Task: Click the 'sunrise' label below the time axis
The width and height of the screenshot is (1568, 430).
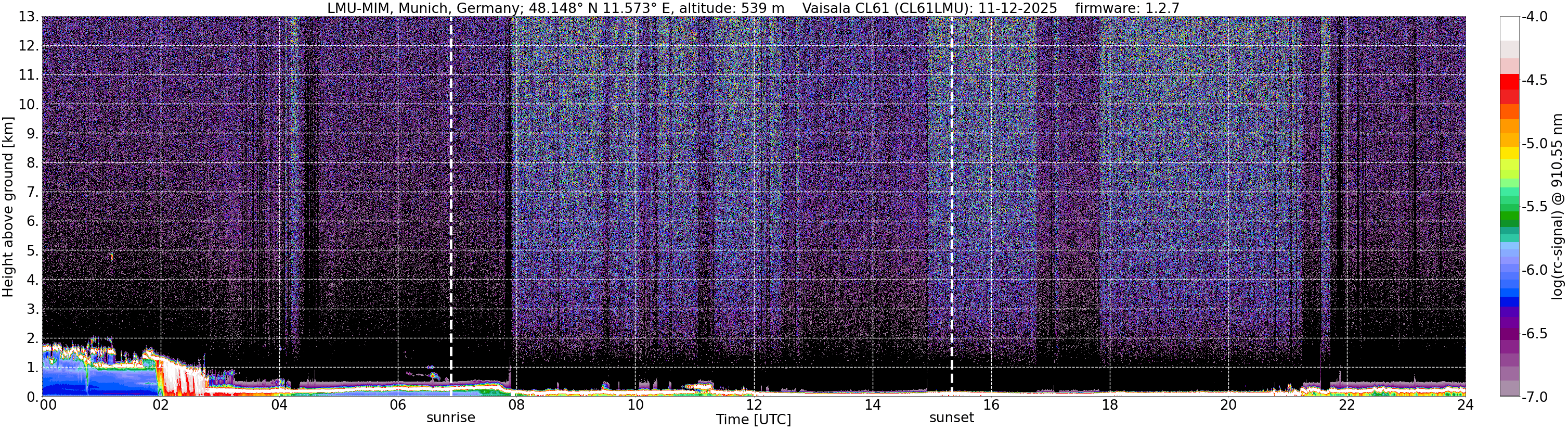Action: coord(450,418)
